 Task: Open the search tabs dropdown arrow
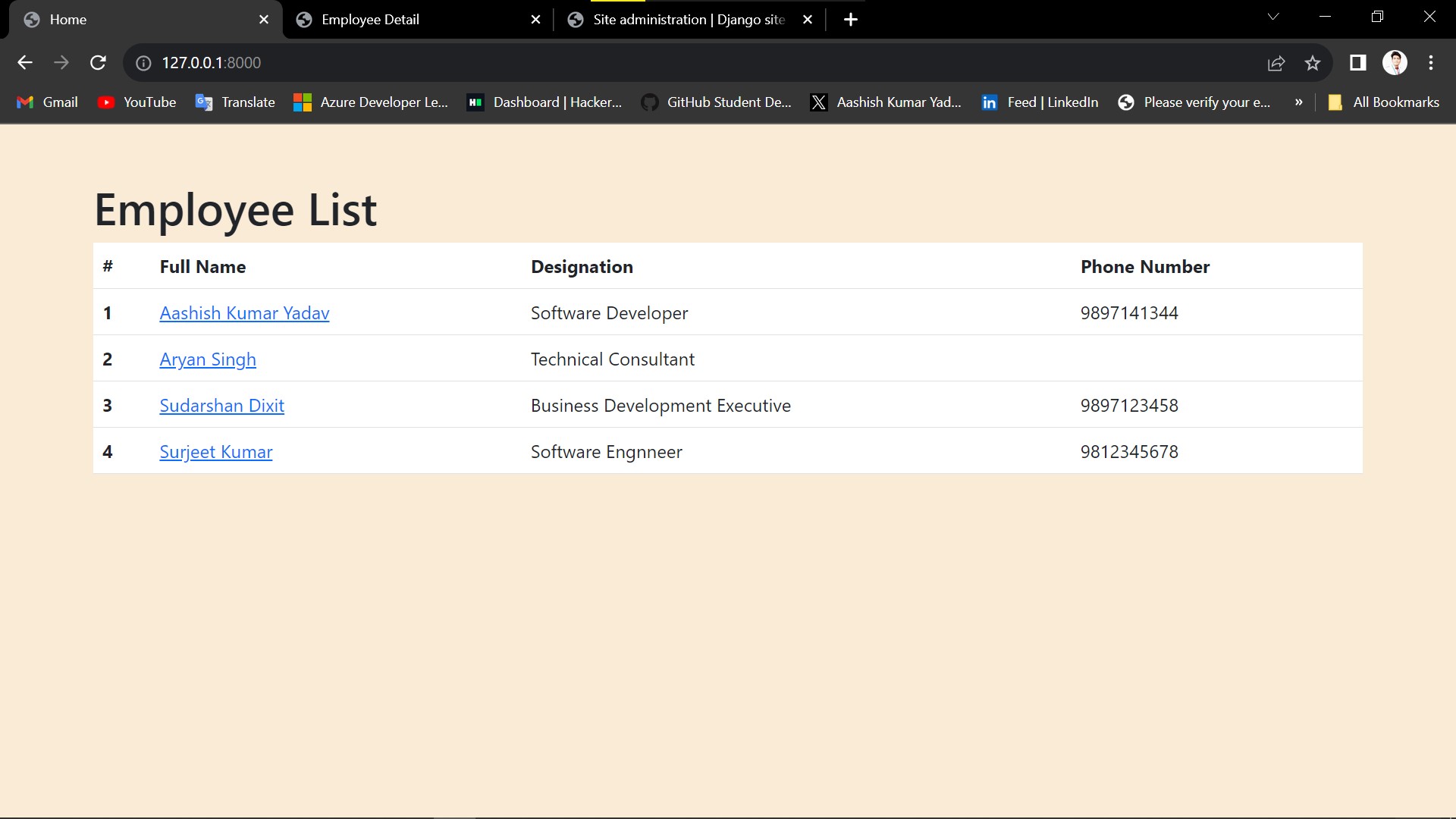point(1273,16)
